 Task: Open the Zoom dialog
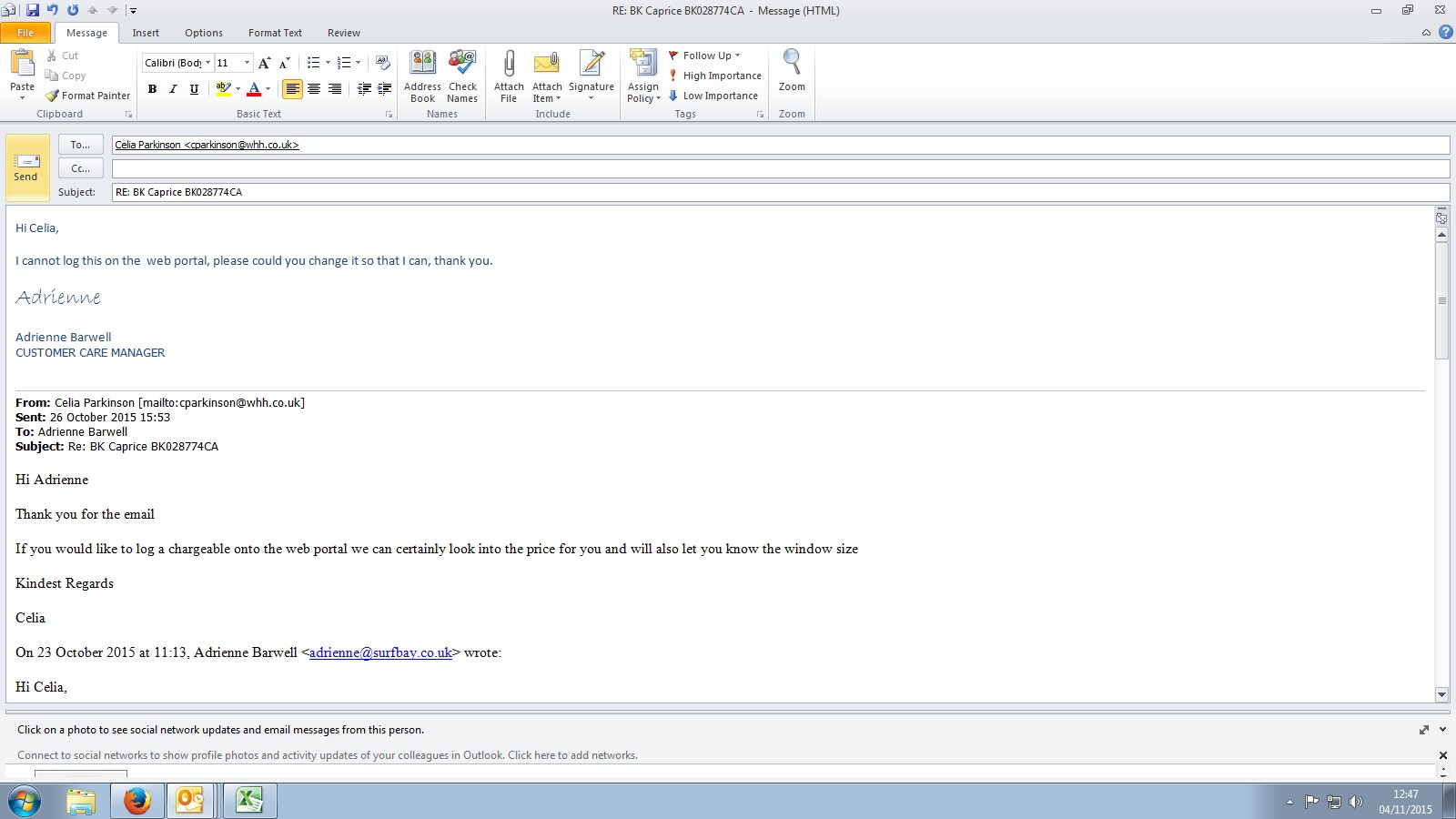[x=792, y=71]
